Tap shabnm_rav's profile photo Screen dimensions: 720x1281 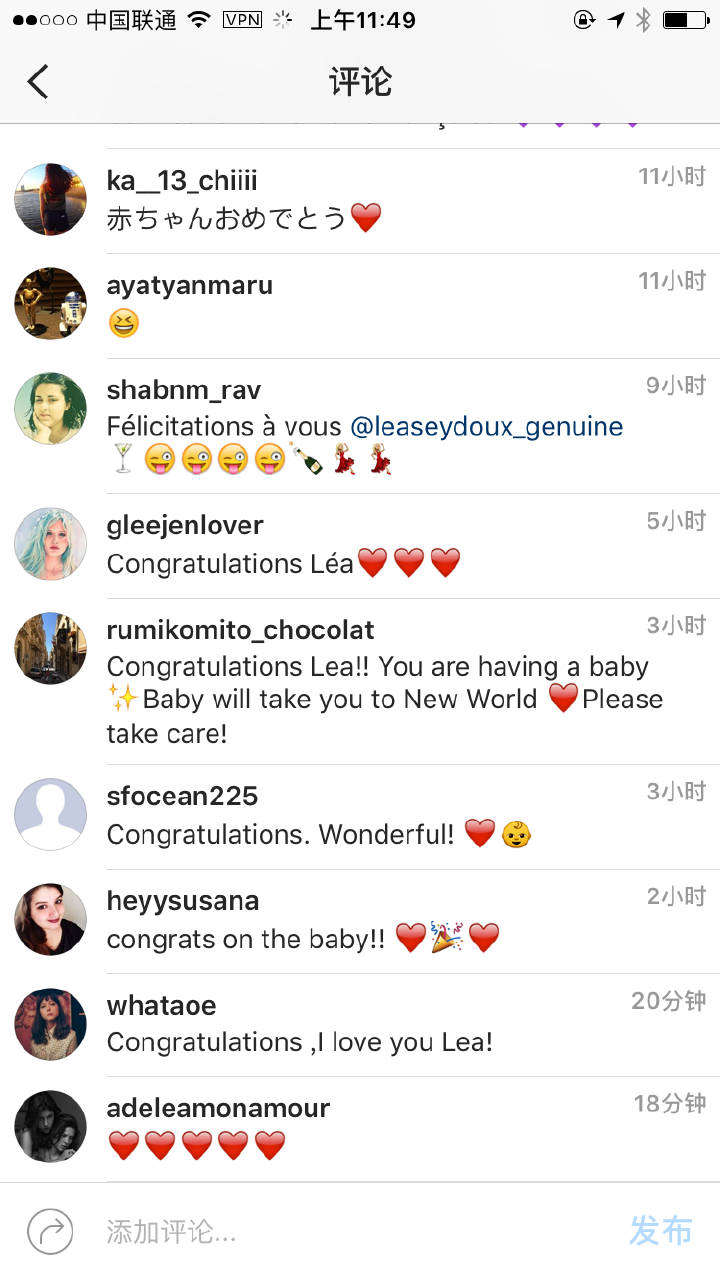coord(50,409)
